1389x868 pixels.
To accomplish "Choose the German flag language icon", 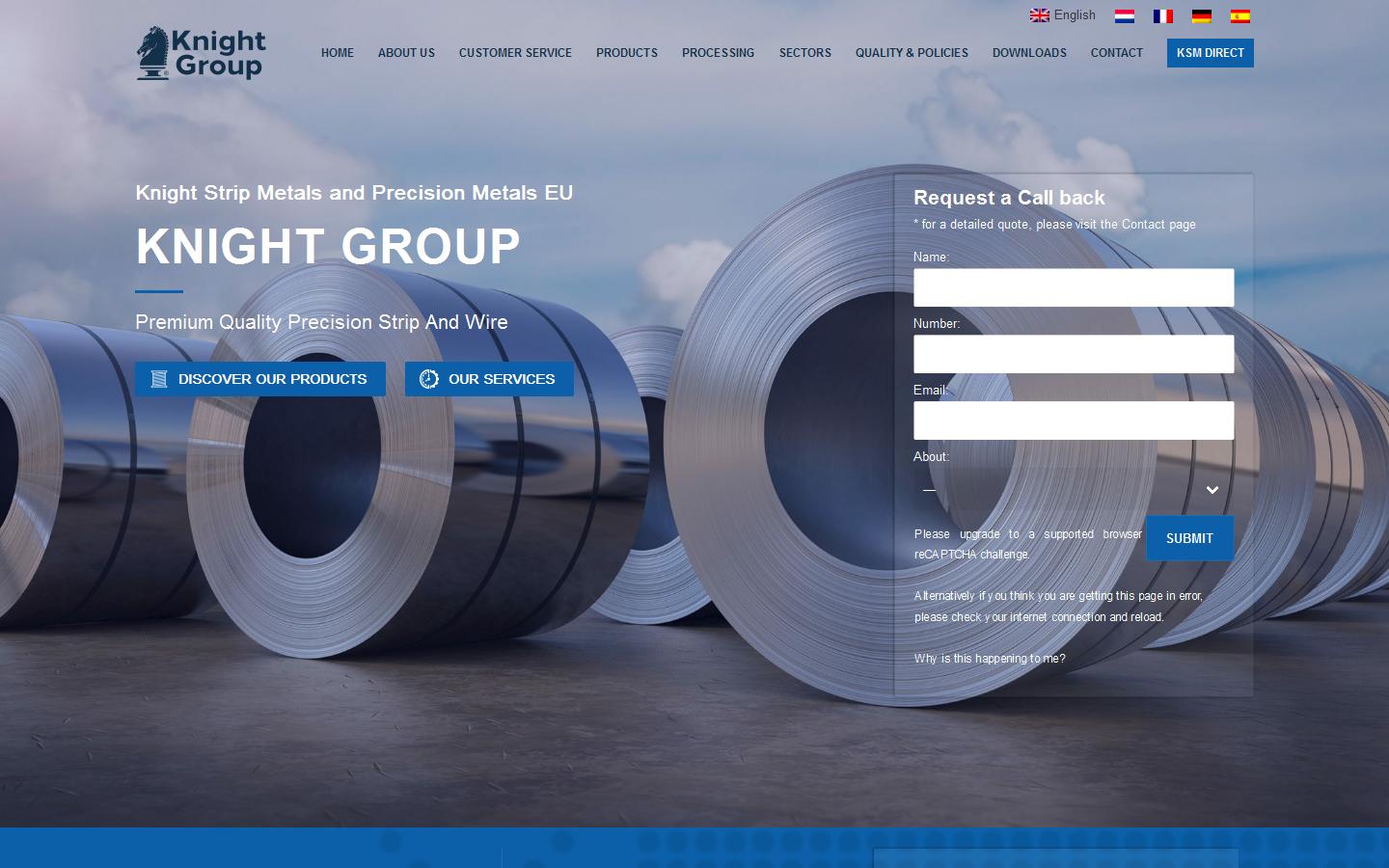I will (1201, 16).
